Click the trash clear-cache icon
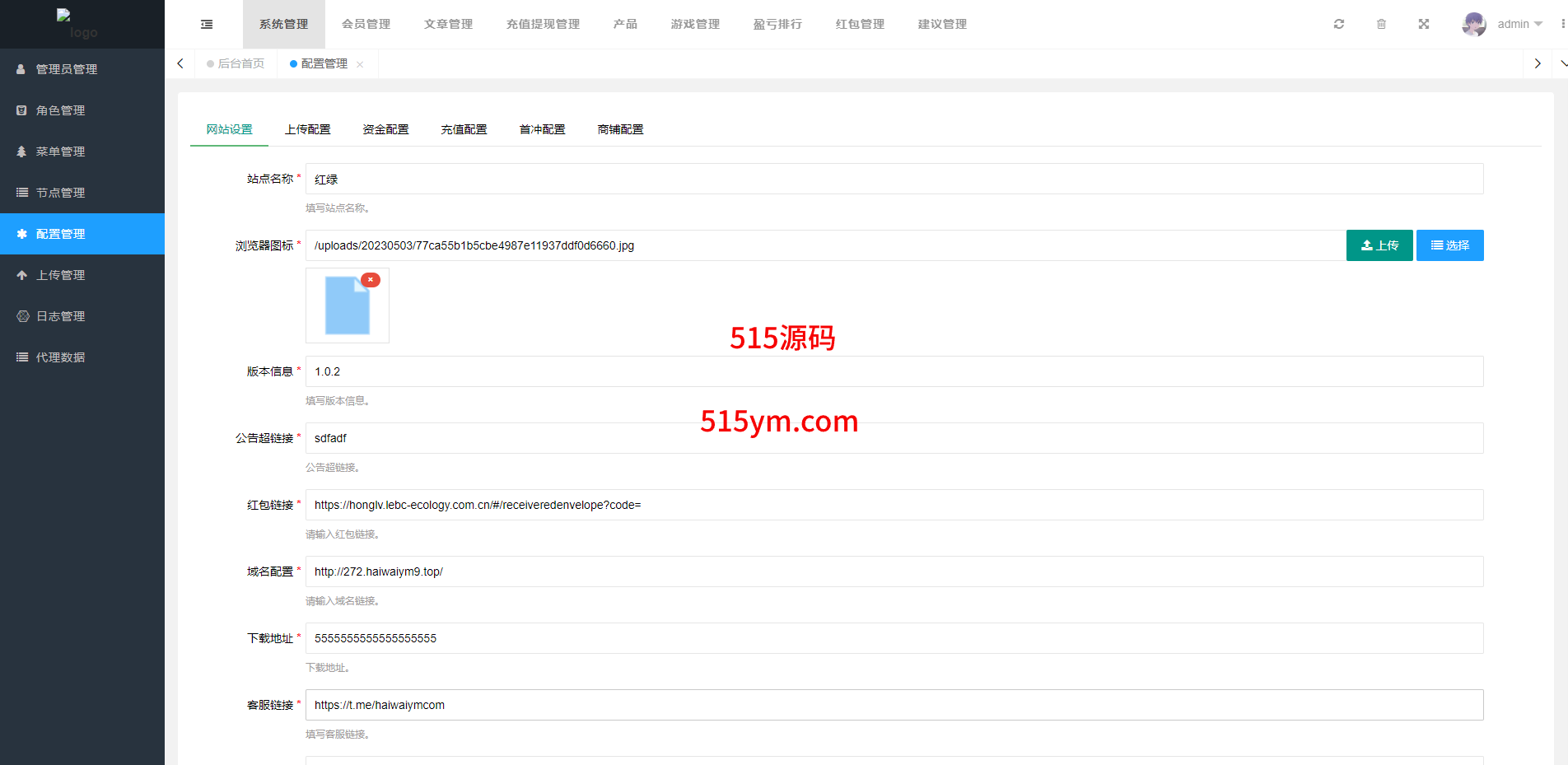 coord(1381,25)
